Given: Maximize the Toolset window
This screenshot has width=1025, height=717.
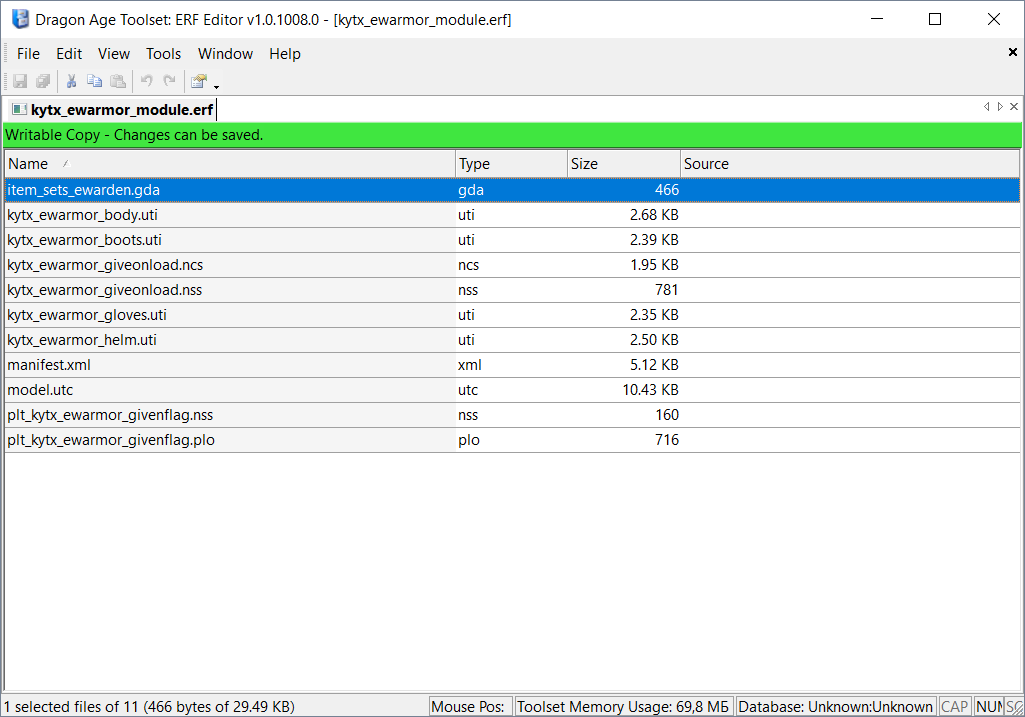Looking at the screenshot, I should coord(935,19).
